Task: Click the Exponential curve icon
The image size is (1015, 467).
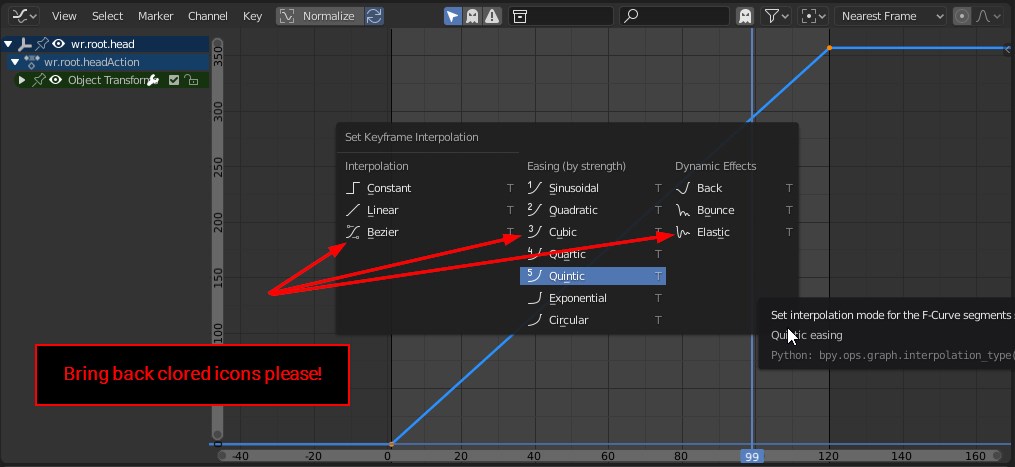Action: 535,299
